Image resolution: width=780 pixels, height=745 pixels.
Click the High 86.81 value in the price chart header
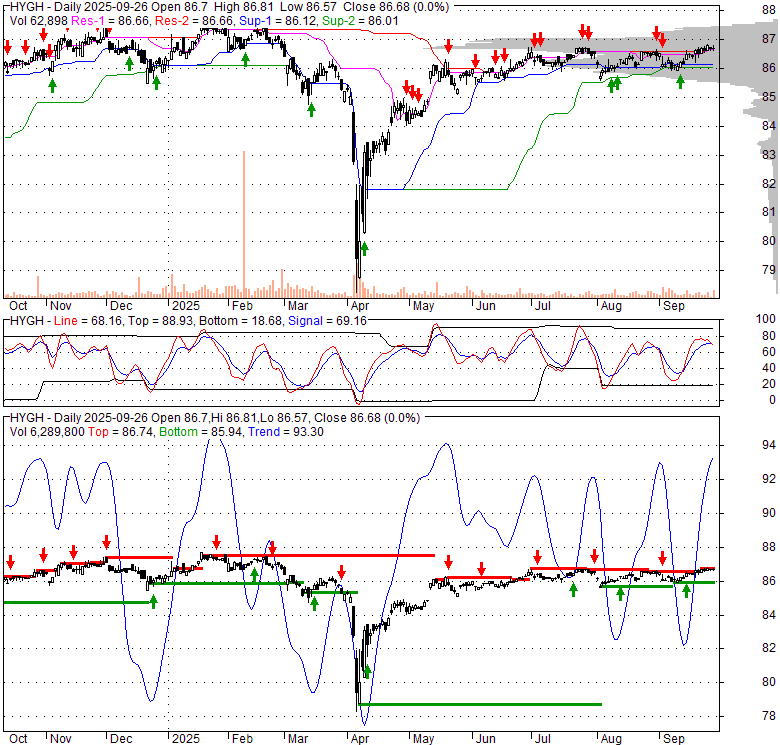pos(244,7)
